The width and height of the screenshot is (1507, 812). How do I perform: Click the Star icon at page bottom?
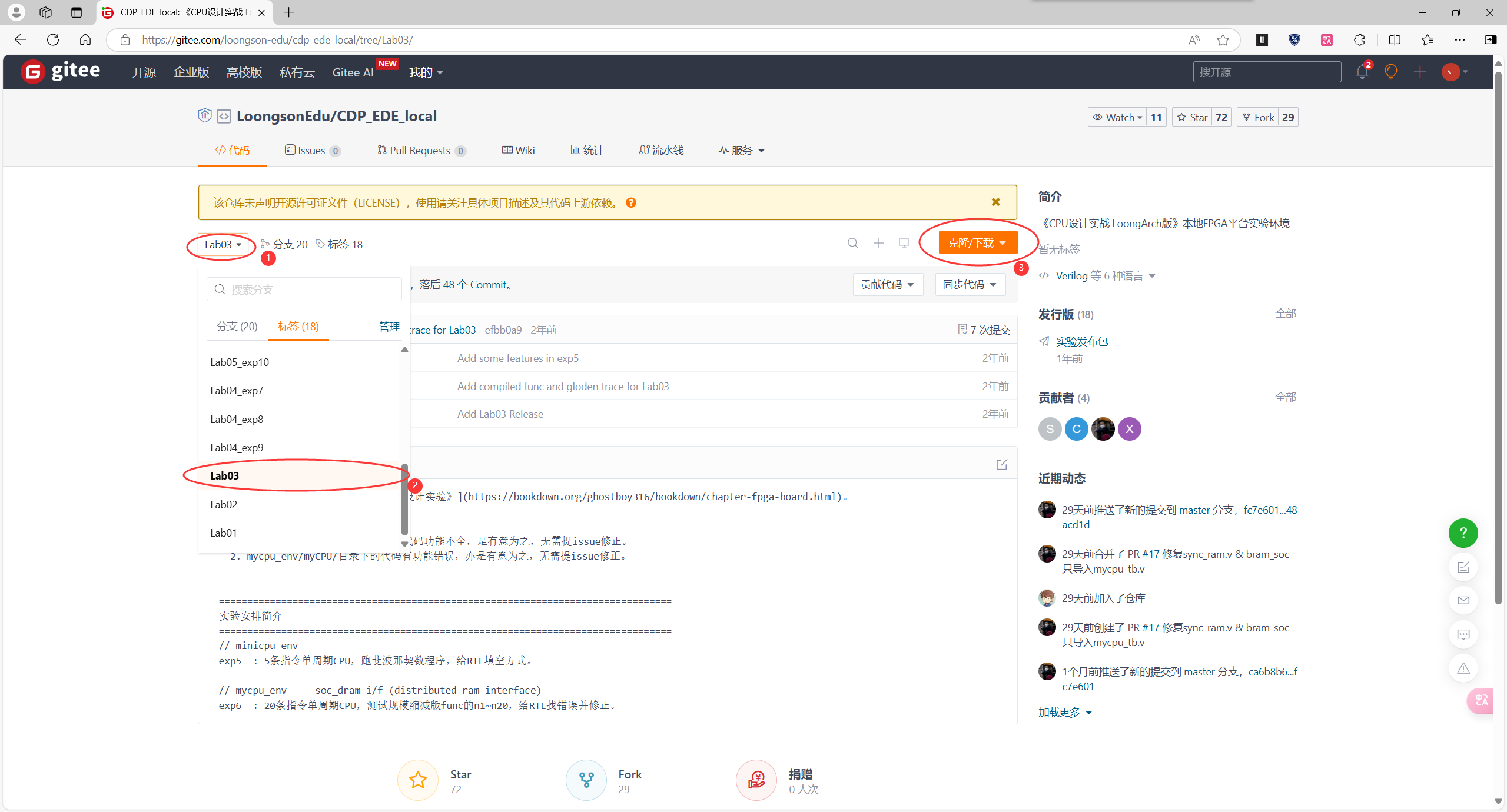418,780
